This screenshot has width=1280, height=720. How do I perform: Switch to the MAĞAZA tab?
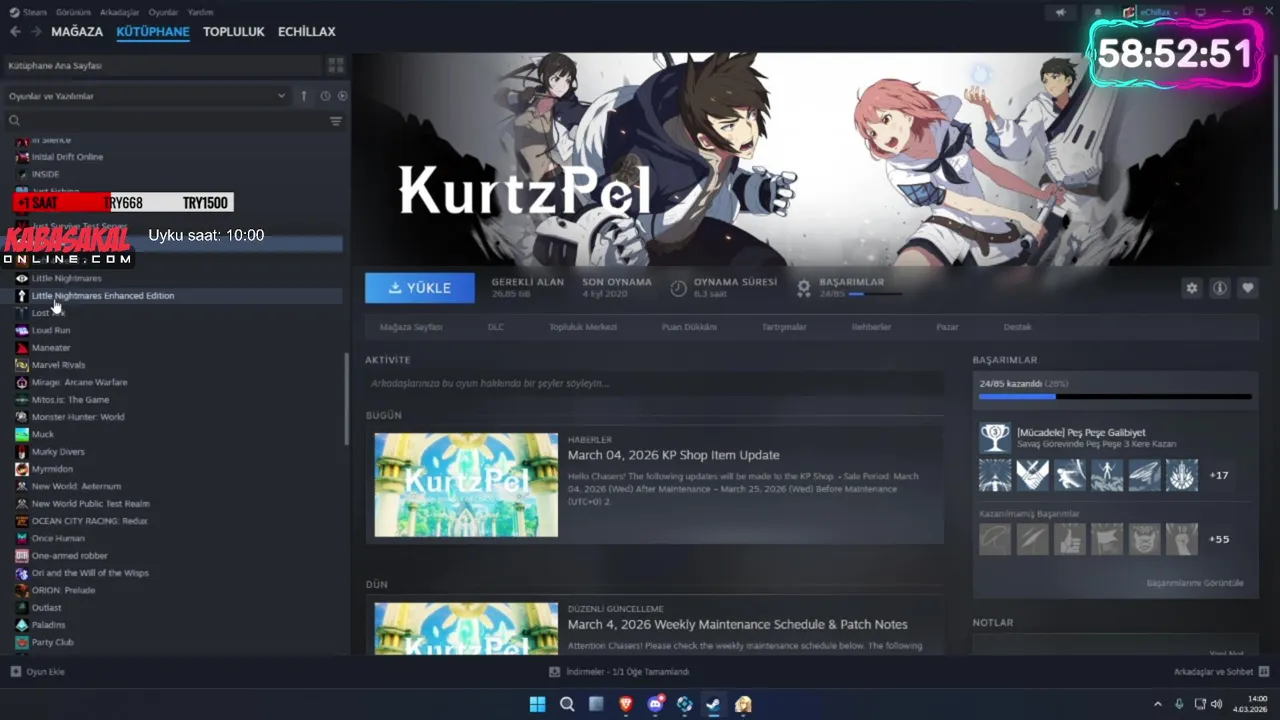(77, 32)
